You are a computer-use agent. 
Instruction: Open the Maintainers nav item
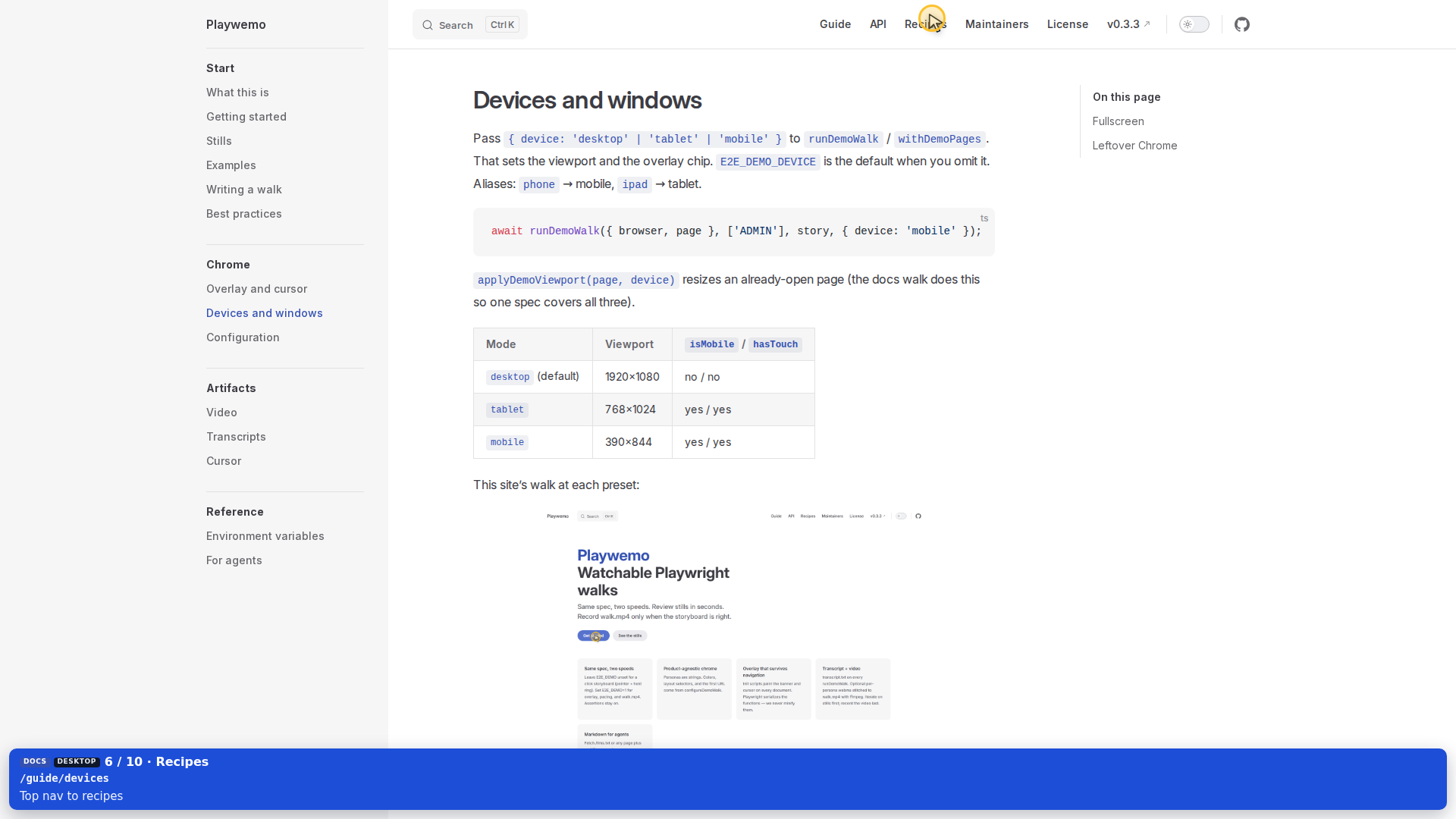pyautogui.click(x=996, y=24)
